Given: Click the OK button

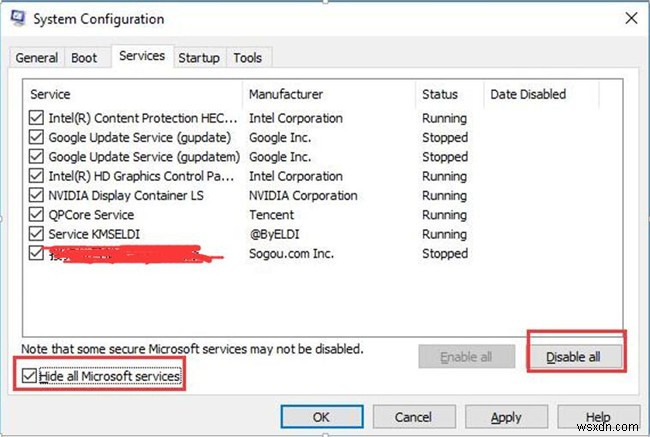Looking at the screenshot, I should coord(321,417).
